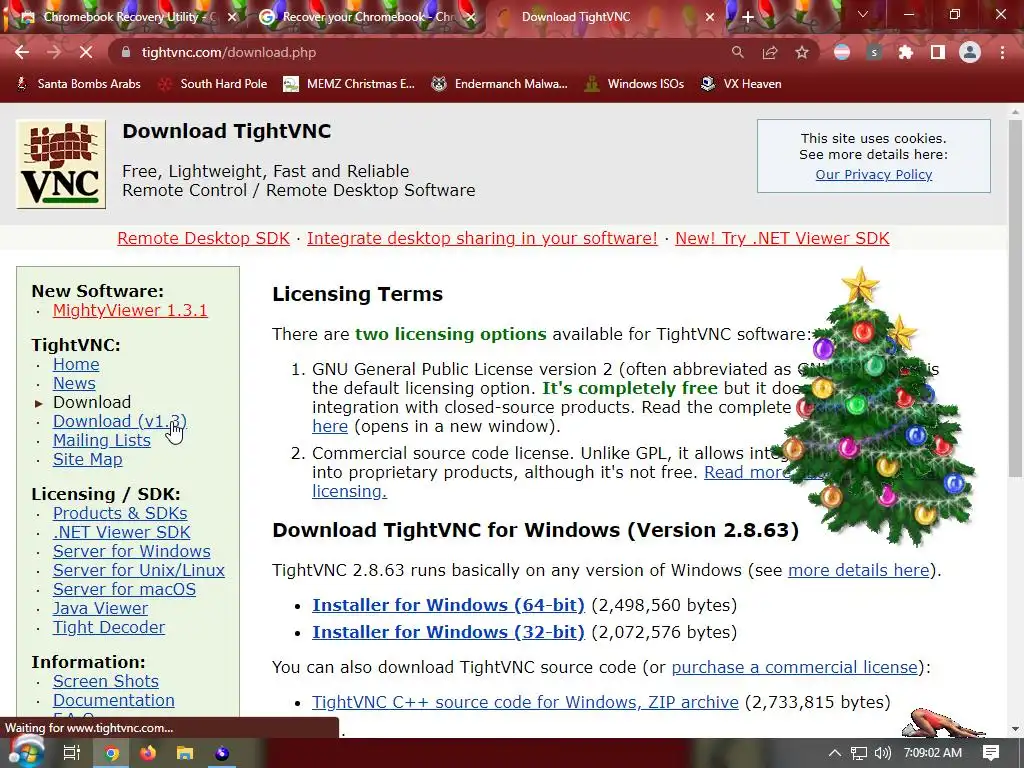Share this page via the share icon
This screenshot has width=1024, height=768.
click(x=770, y=52)
